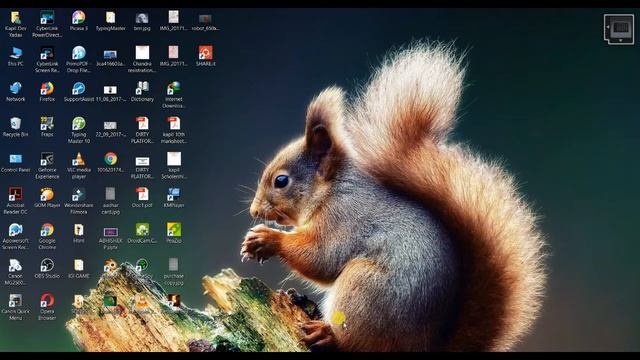
Task: Select the Firefox shortcut
Action: [x=47, y=92]
